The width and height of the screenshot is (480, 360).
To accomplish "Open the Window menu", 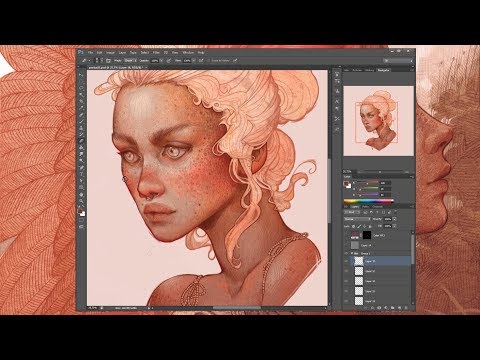I will coord(188,53).
